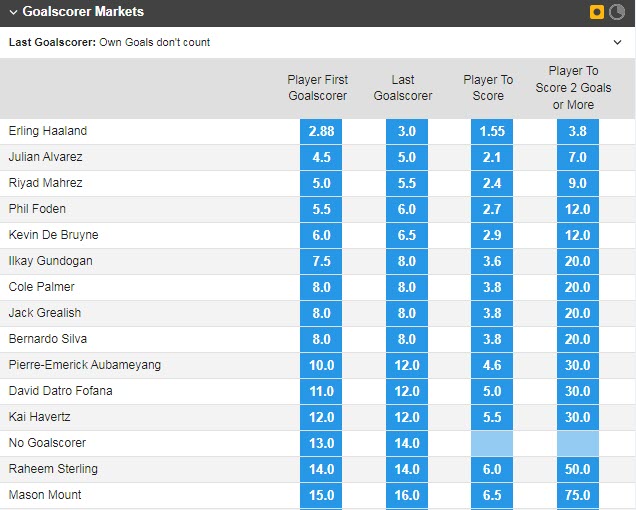Viewport: 636px width, 510px height.
Task: Select Kevin De Bruyne first goalscorer 6.0
Action: click(321, 235)
